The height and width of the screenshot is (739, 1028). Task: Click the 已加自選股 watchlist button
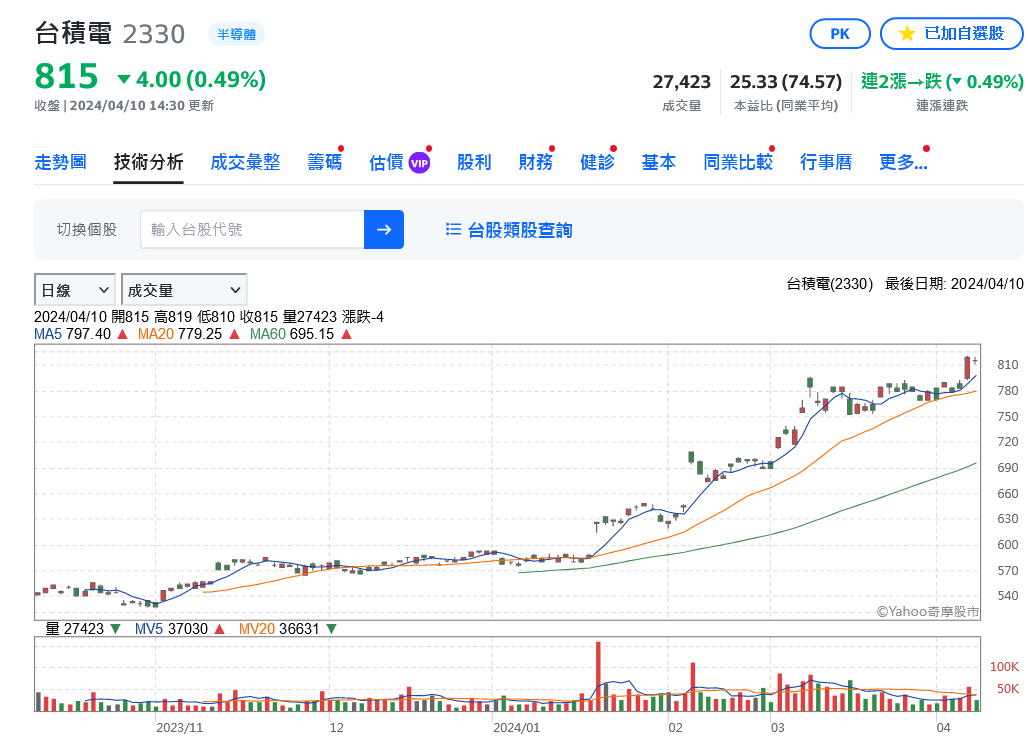click(951, 33)
